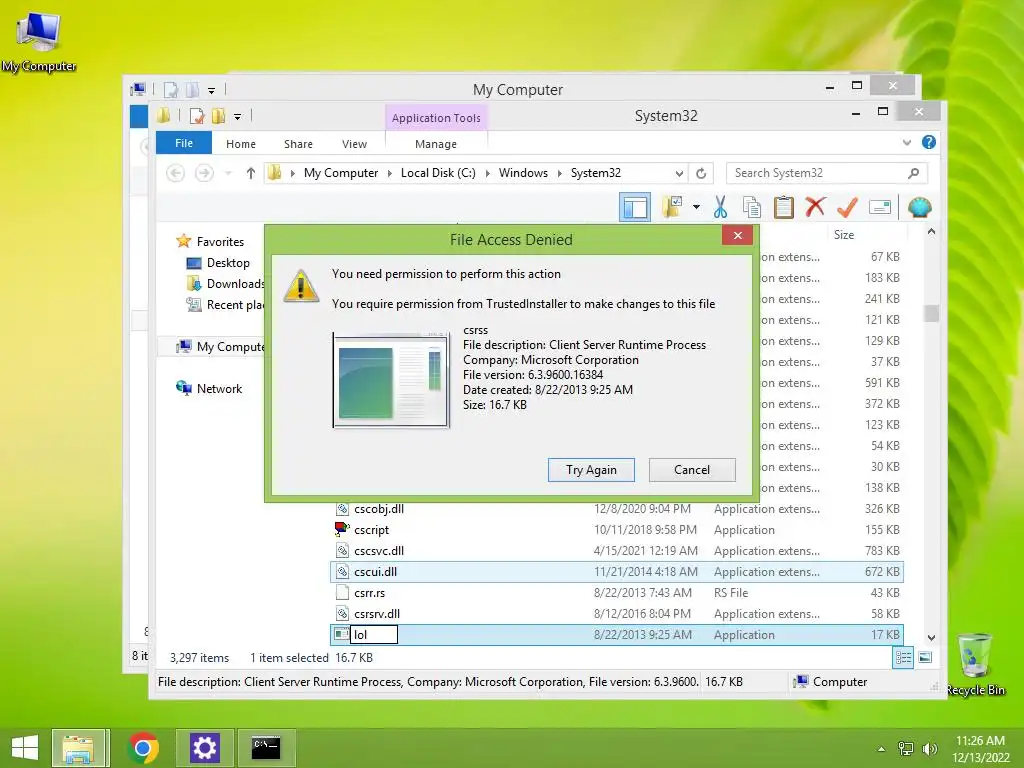Open the Manage ribbon tab

point(436,144)
